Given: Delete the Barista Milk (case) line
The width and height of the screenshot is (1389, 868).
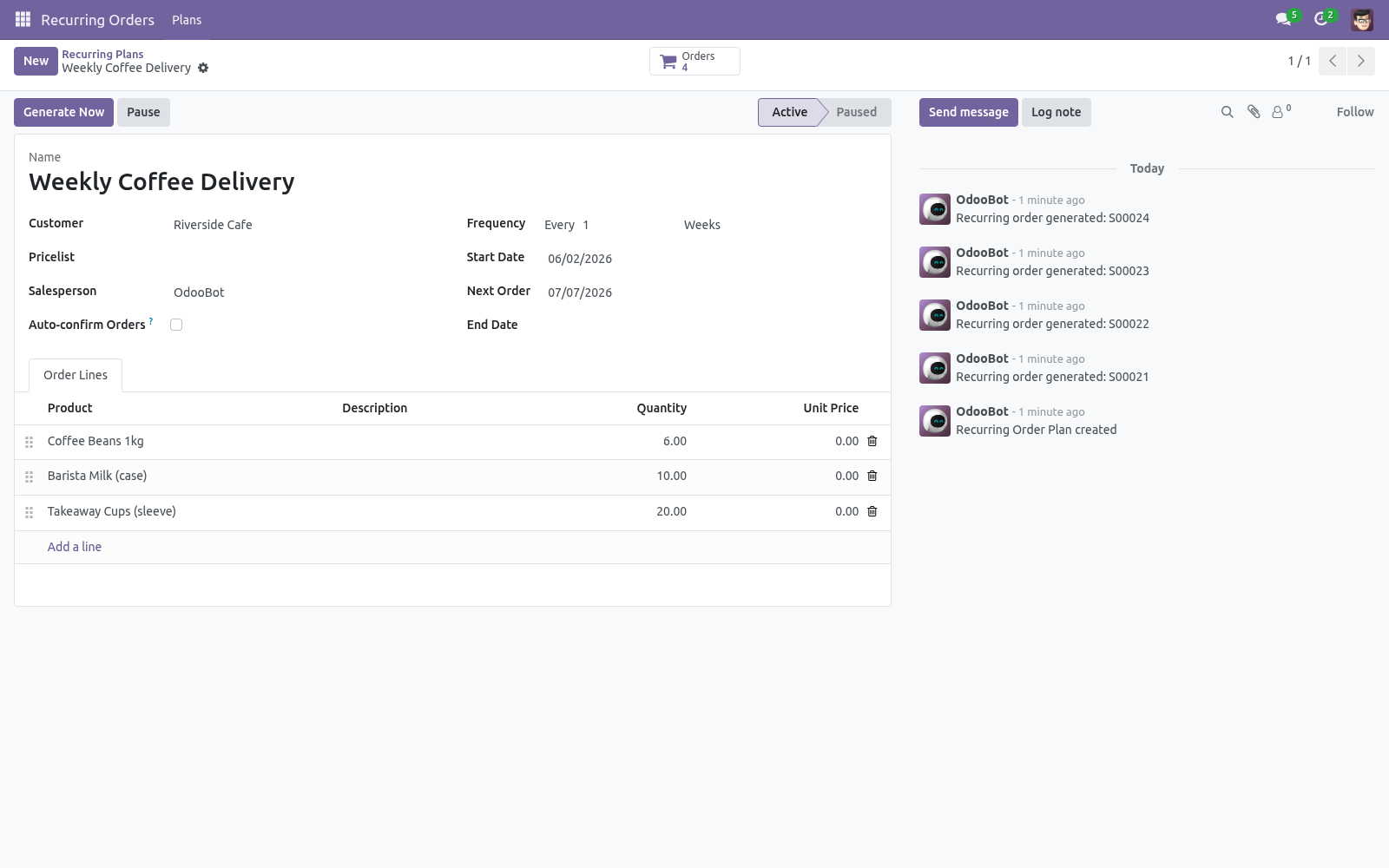Looking at the screenshot, I should tap(872, 476).
